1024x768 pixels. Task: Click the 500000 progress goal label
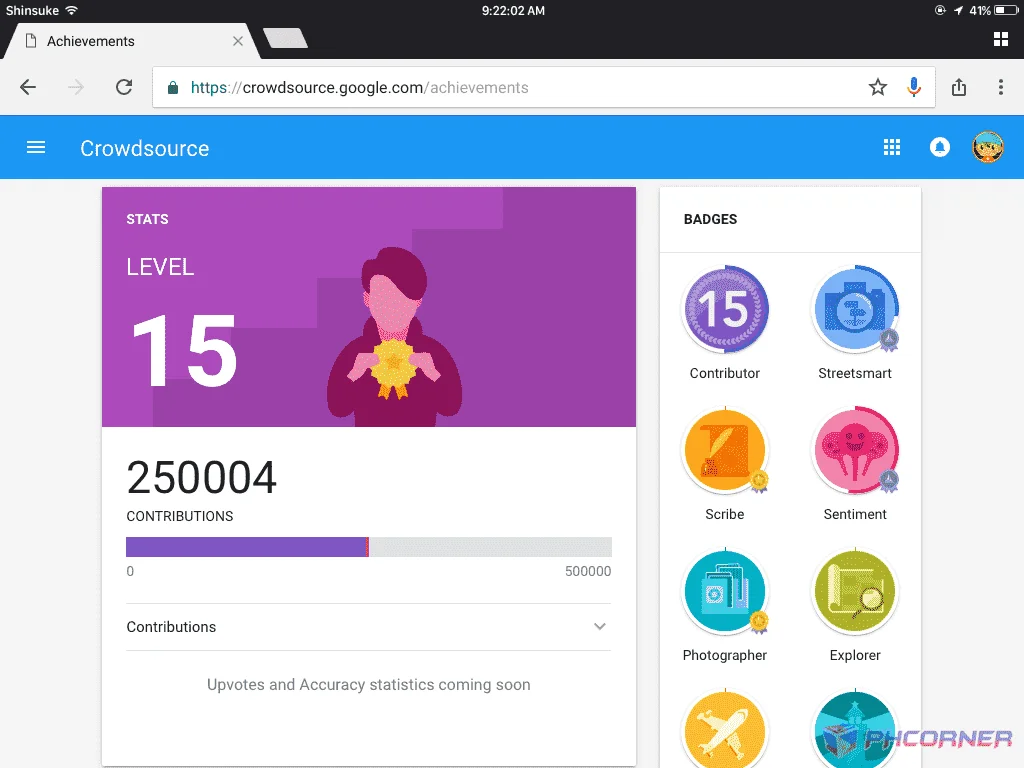[588, 571]
